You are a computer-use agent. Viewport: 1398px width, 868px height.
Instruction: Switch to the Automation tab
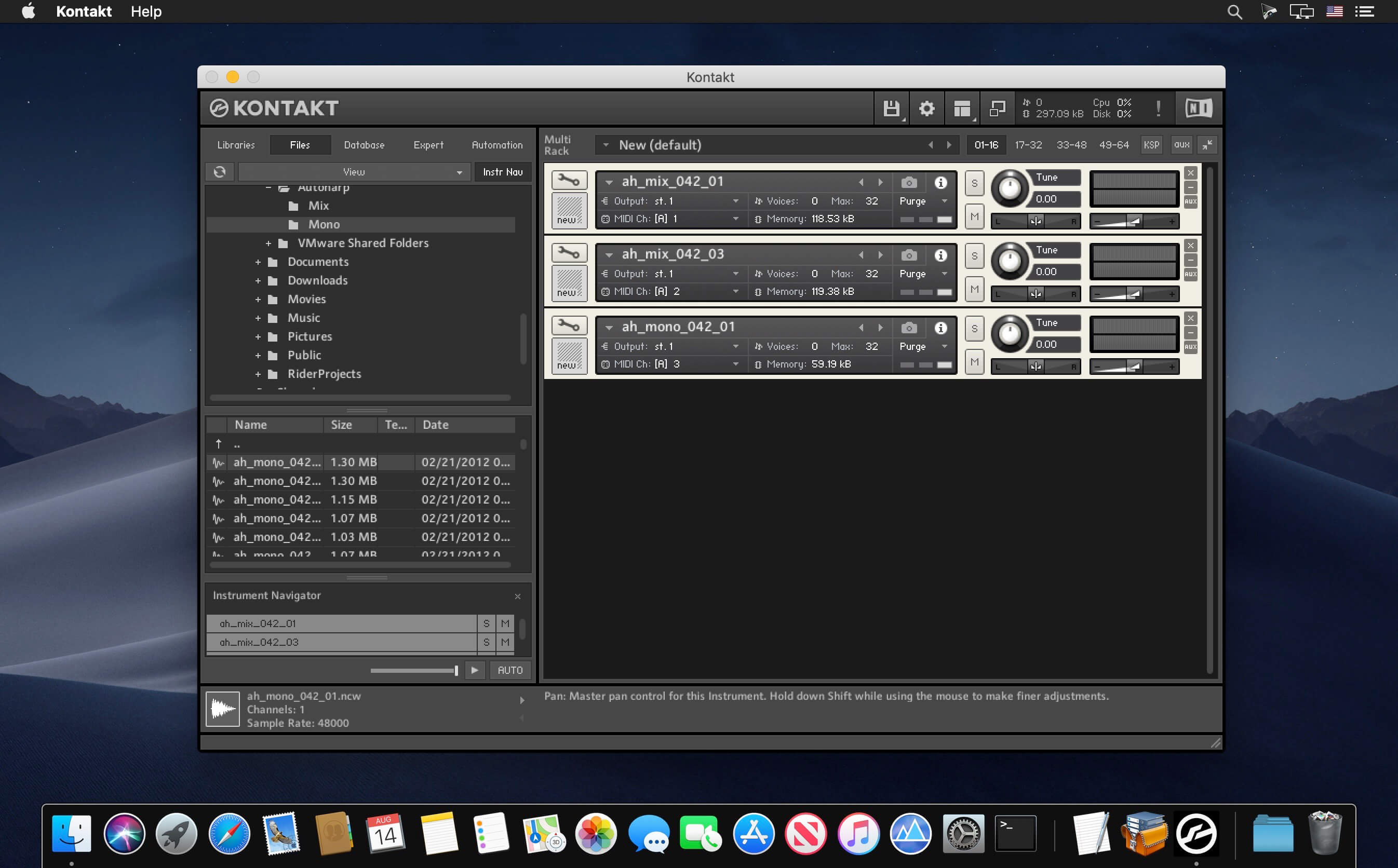pos(497,145)
